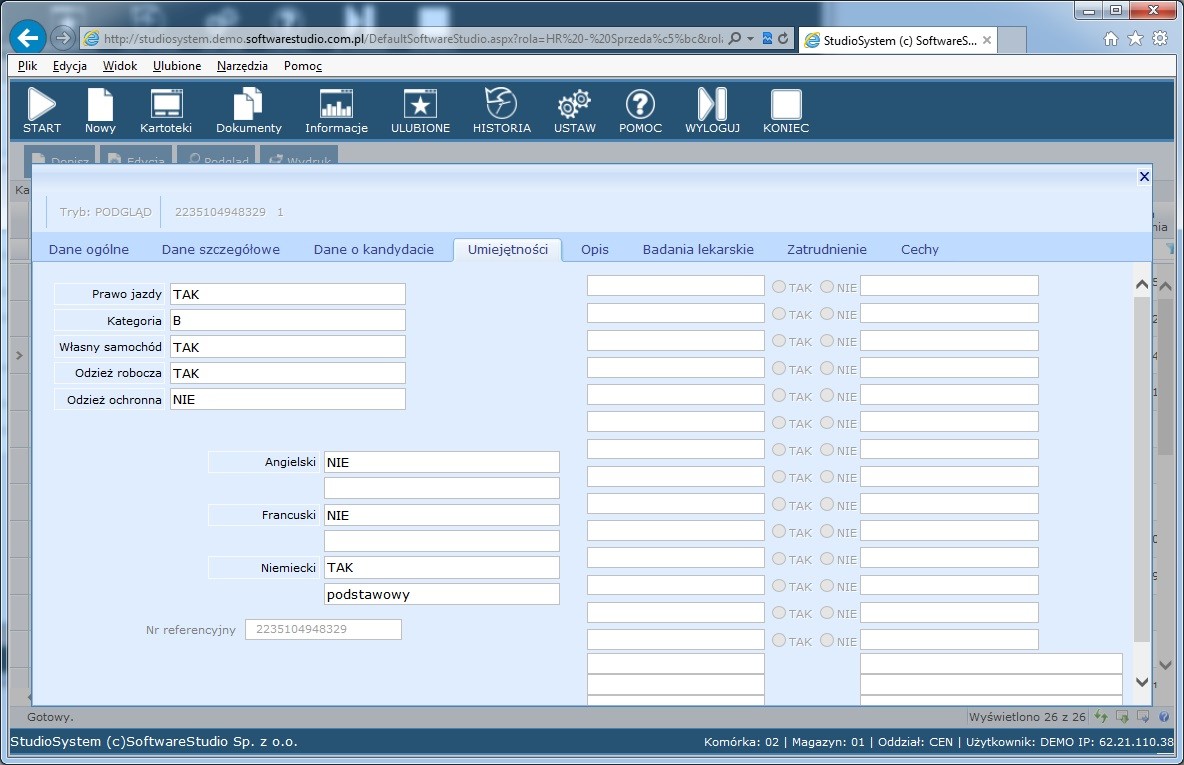Open the browser favorites star icon

[1135, 39]
